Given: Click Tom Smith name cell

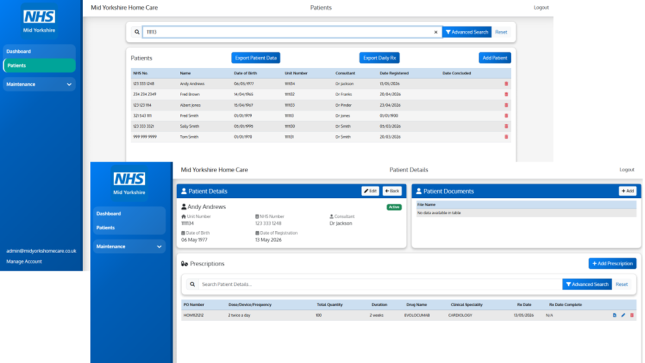Looking at the screenshot, I should pyautogui.click(x=189, y=137).
